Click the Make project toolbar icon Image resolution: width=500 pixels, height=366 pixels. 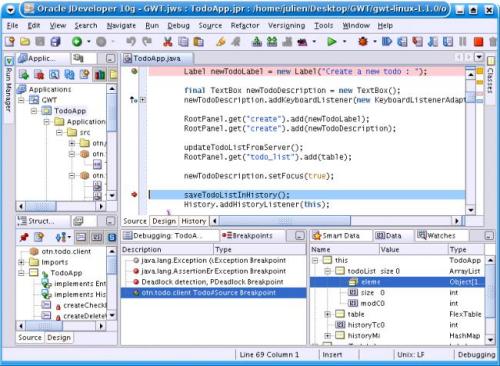click(x=257, y=42)
